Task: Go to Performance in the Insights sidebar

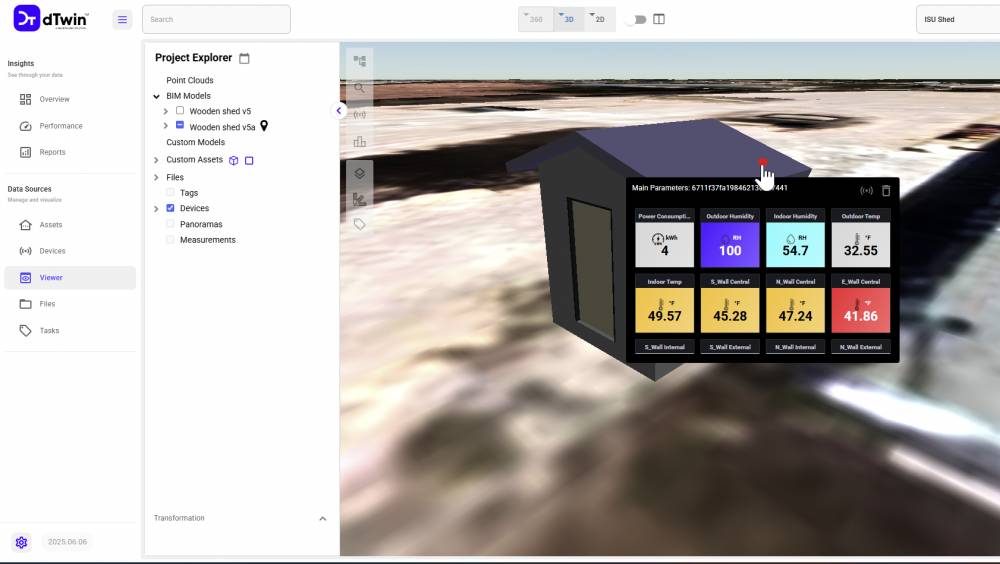Action: (60, 126)
